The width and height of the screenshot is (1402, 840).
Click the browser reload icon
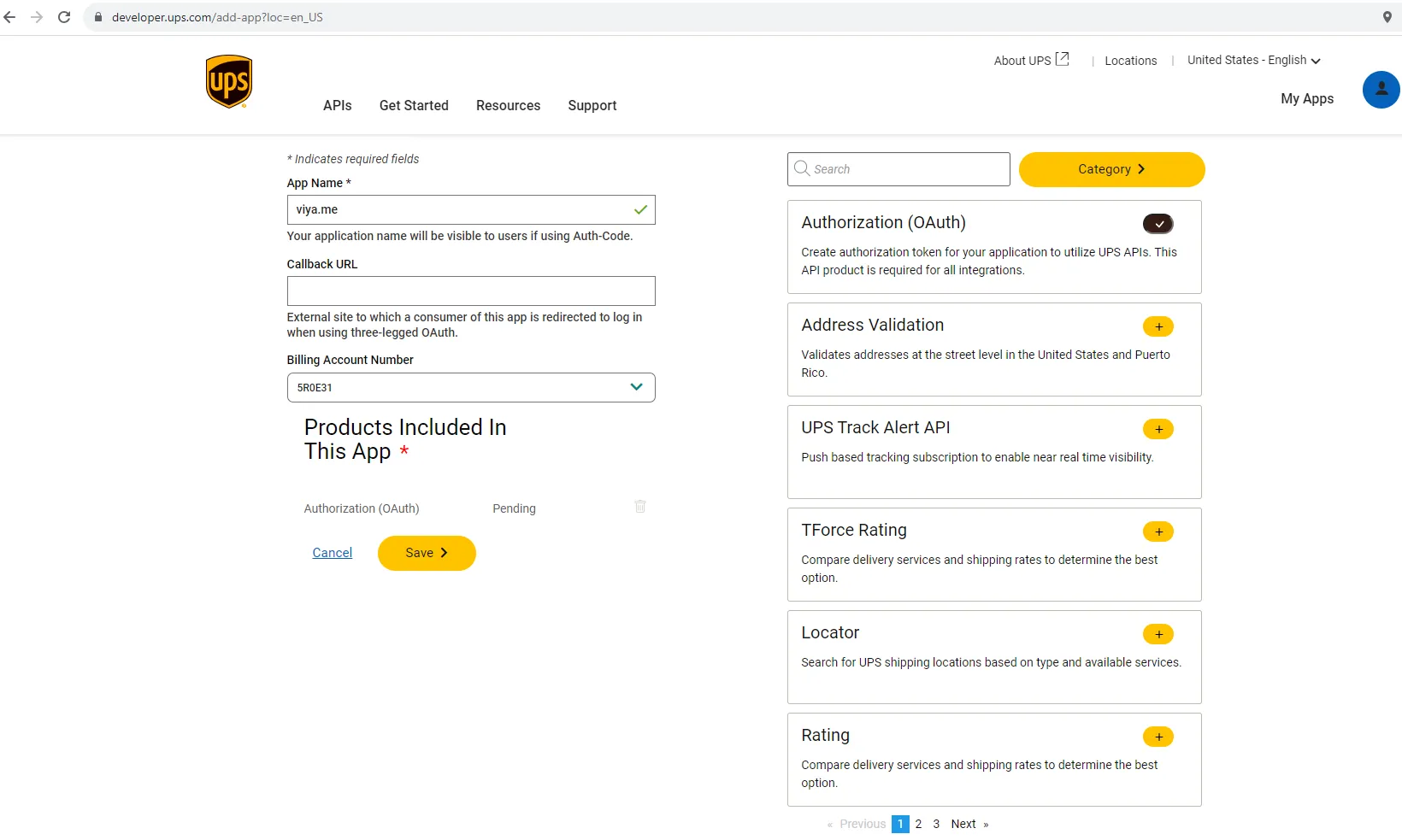click(x=64, y=17)
